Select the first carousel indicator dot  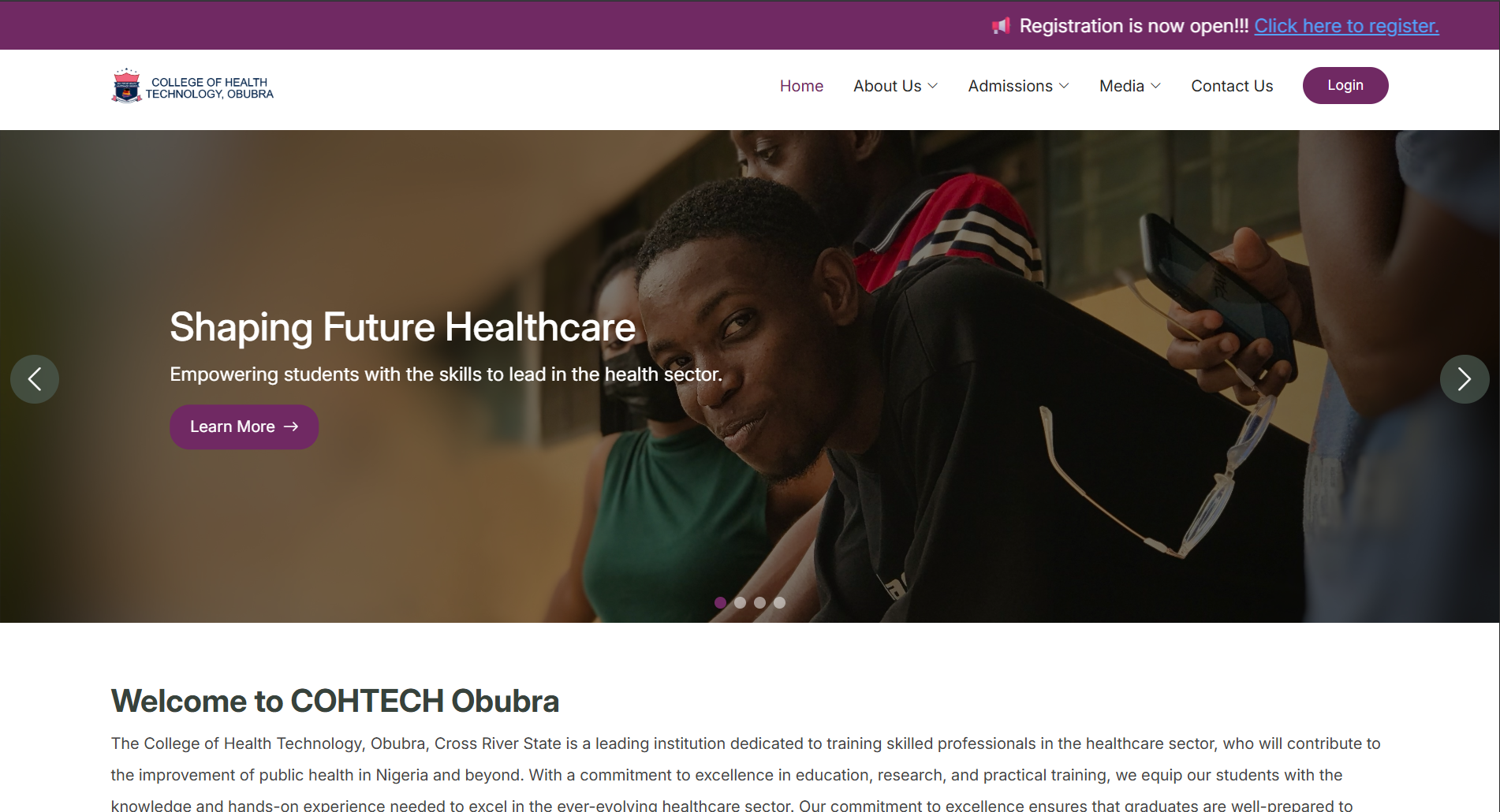(720, 602)
